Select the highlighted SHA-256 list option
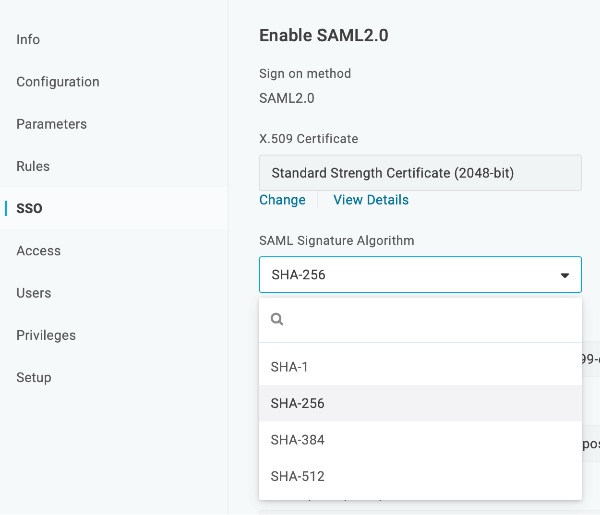Screen dimensions: 600x515 (x=298, y=404)
